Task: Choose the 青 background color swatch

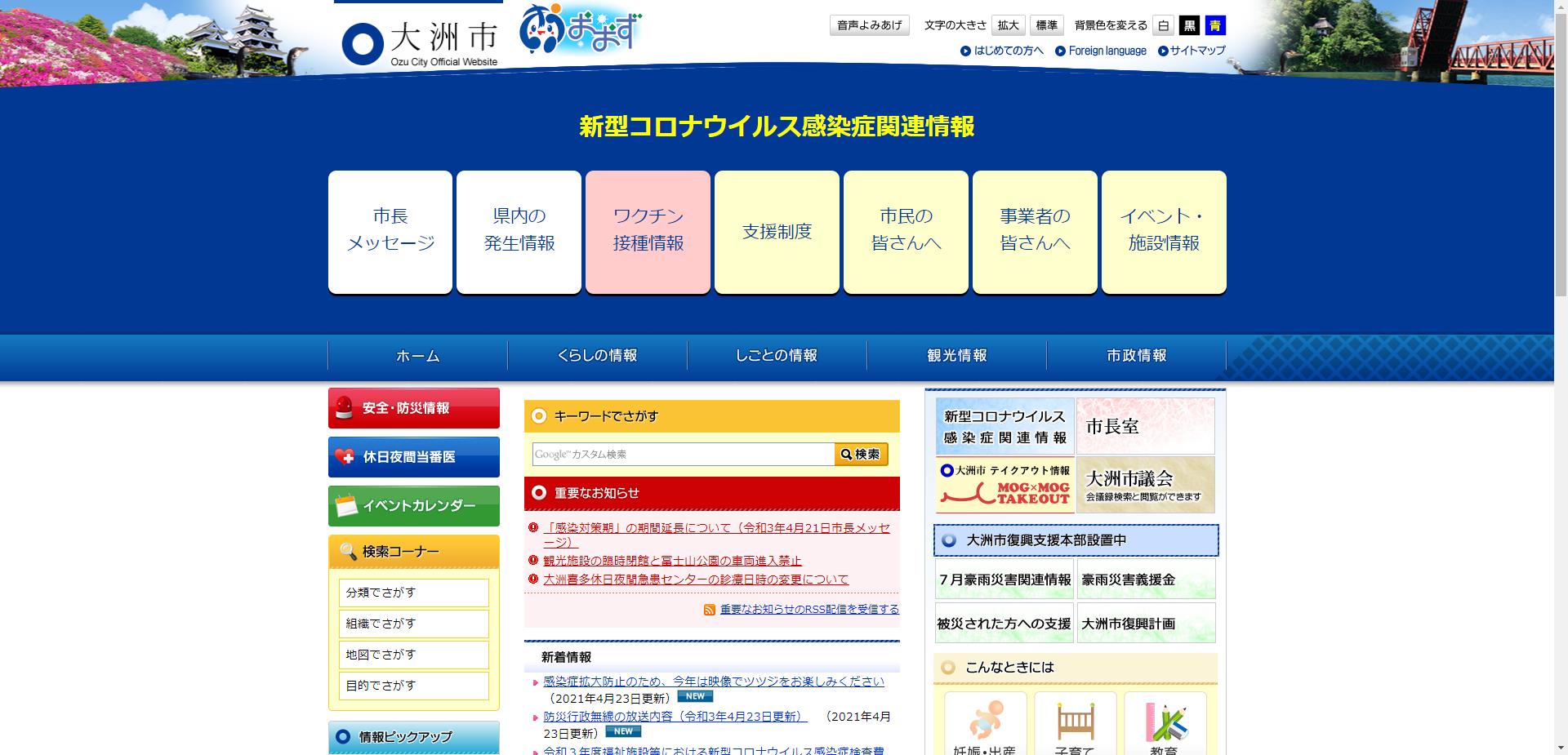Action: pos(1216,25)
